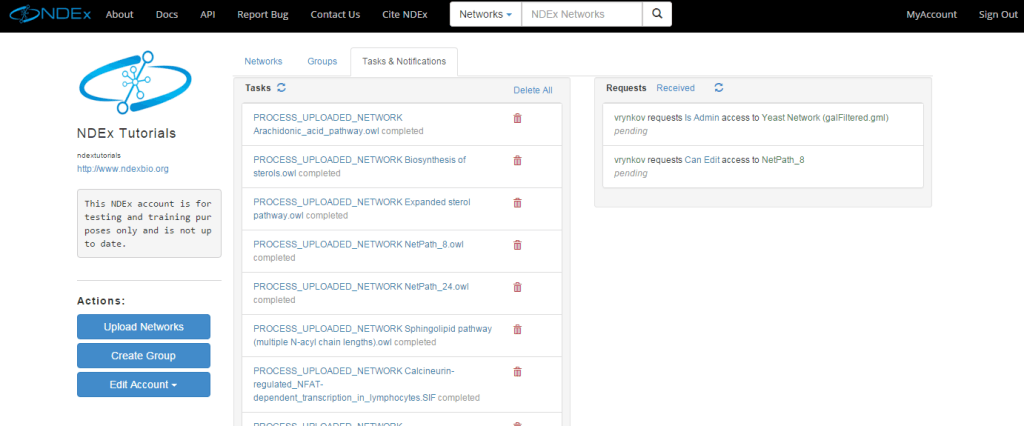Screen dimensions: 1024x426
Task: Click the NDEx Tutorials heading text
Action: click(127, 133)
